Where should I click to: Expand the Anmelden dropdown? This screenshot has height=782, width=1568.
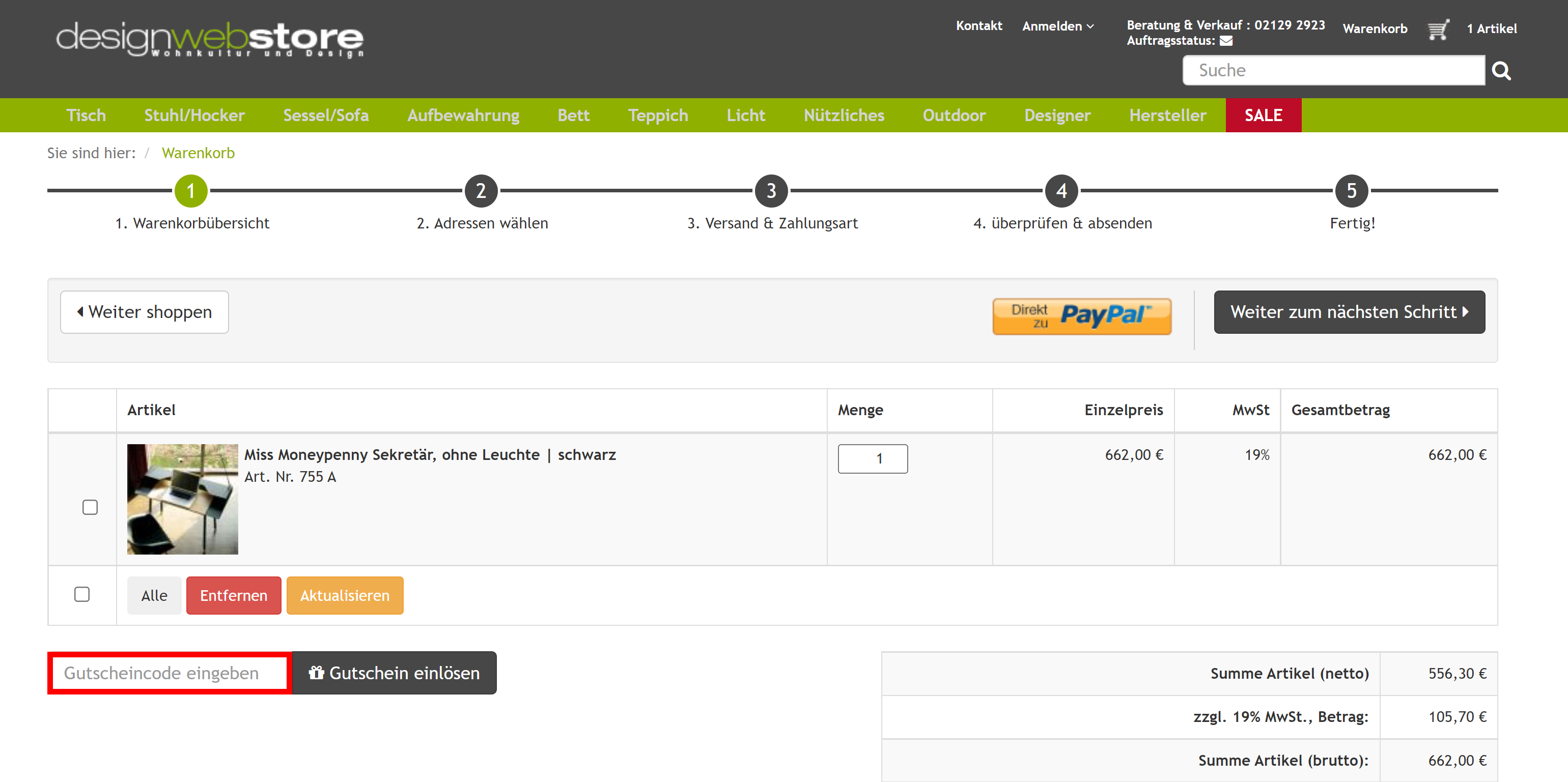click(1058, 26)
